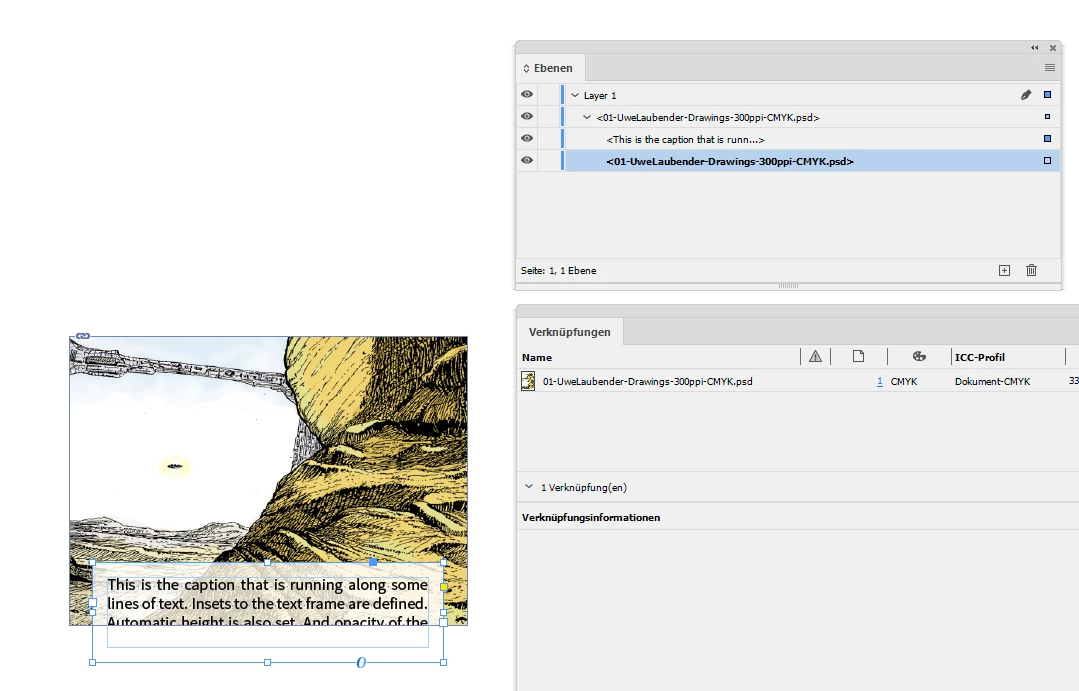Click selection square of highlighted PSD image row
Screen dimensions: 1079x691
click(1047, 161)
